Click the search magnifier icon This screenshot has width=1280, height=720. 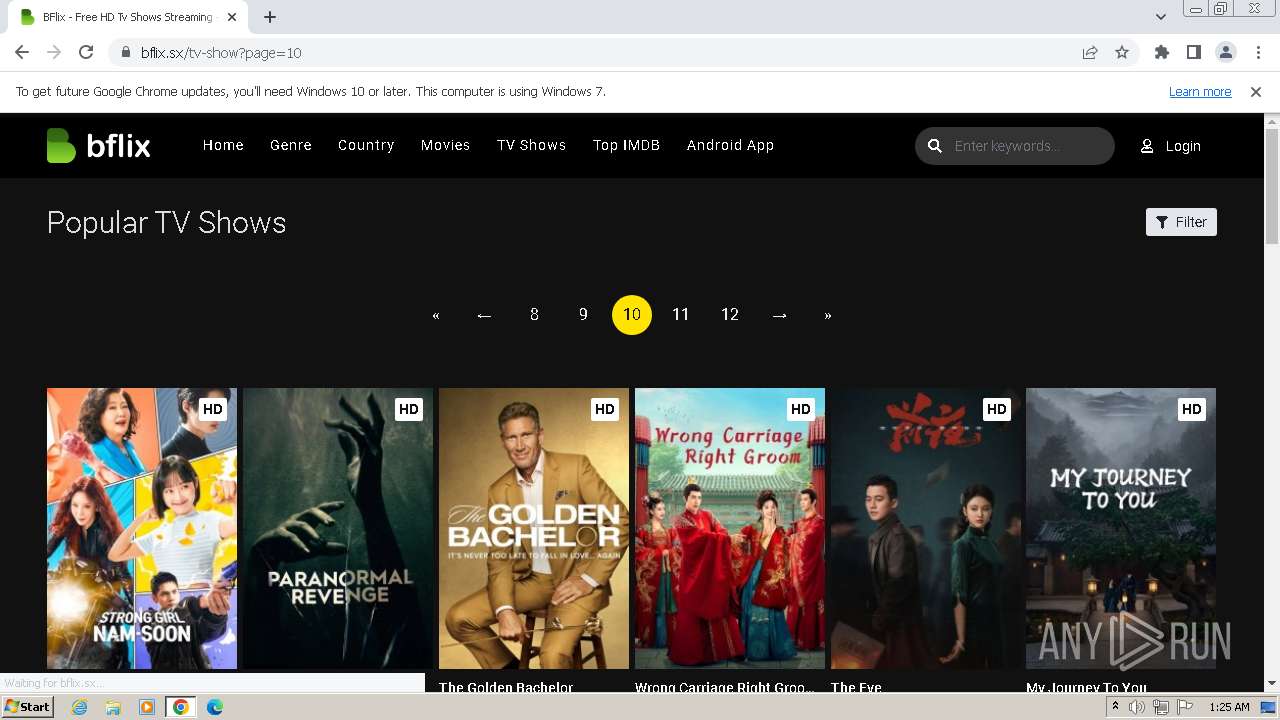[935, 146]
